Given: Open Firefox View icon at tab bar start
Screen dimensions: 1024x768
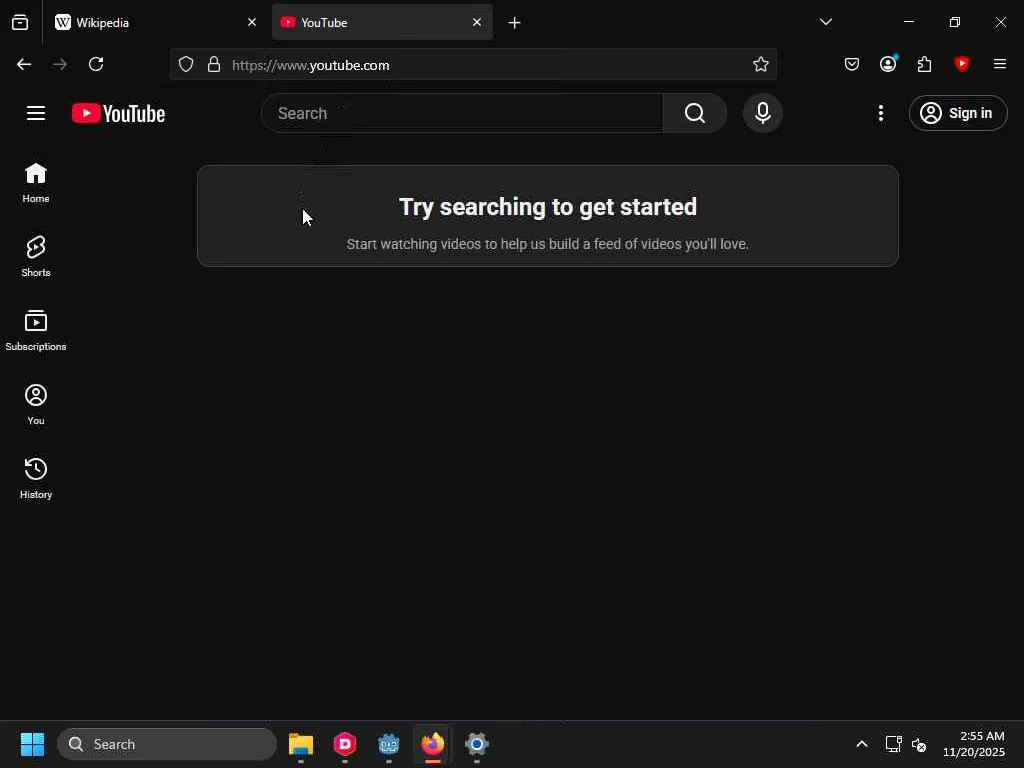Looking at the screenshot, I should pos(20,22).
